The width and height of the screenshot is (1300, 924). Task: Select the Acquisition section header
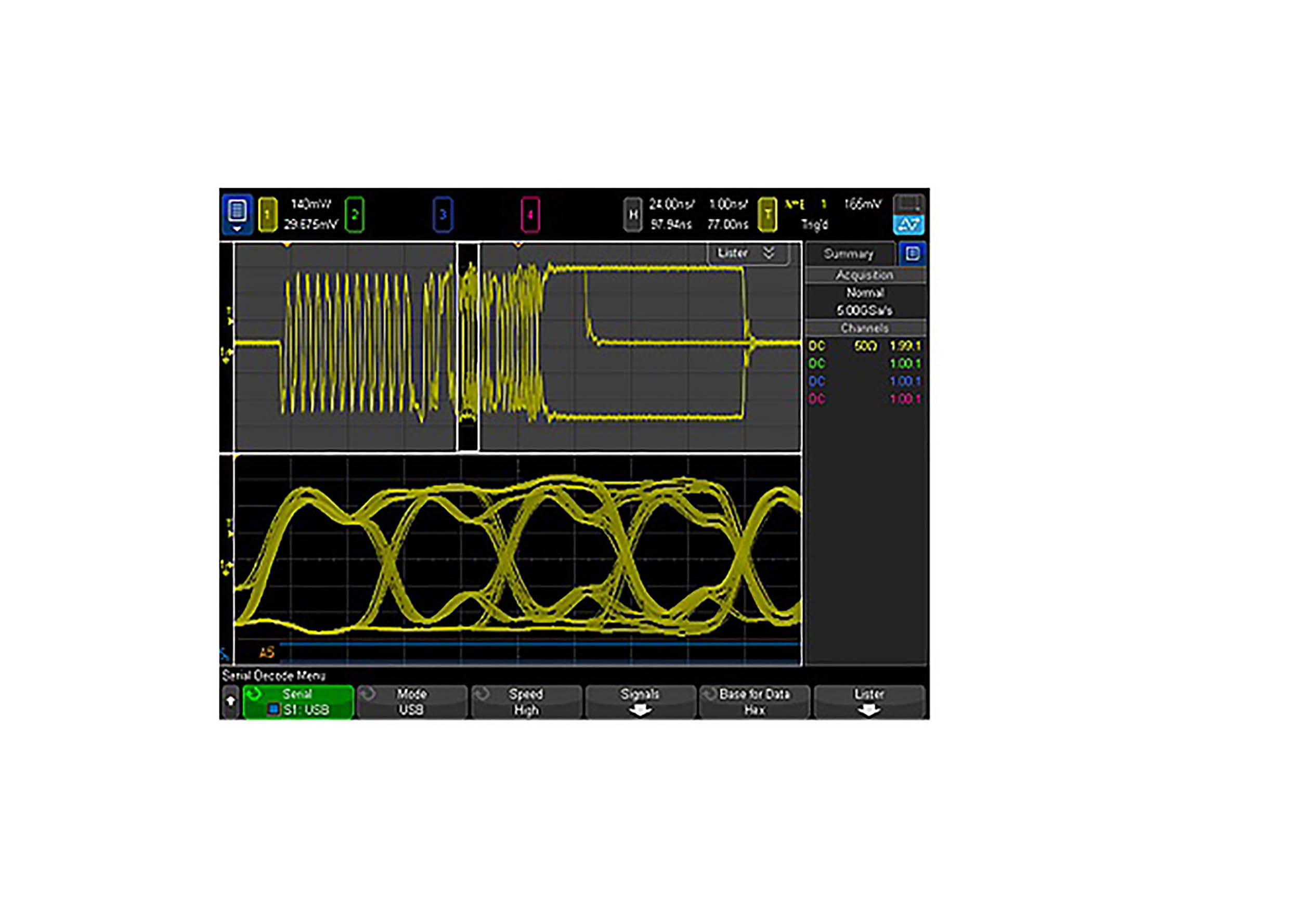click(x=865, y=276)
